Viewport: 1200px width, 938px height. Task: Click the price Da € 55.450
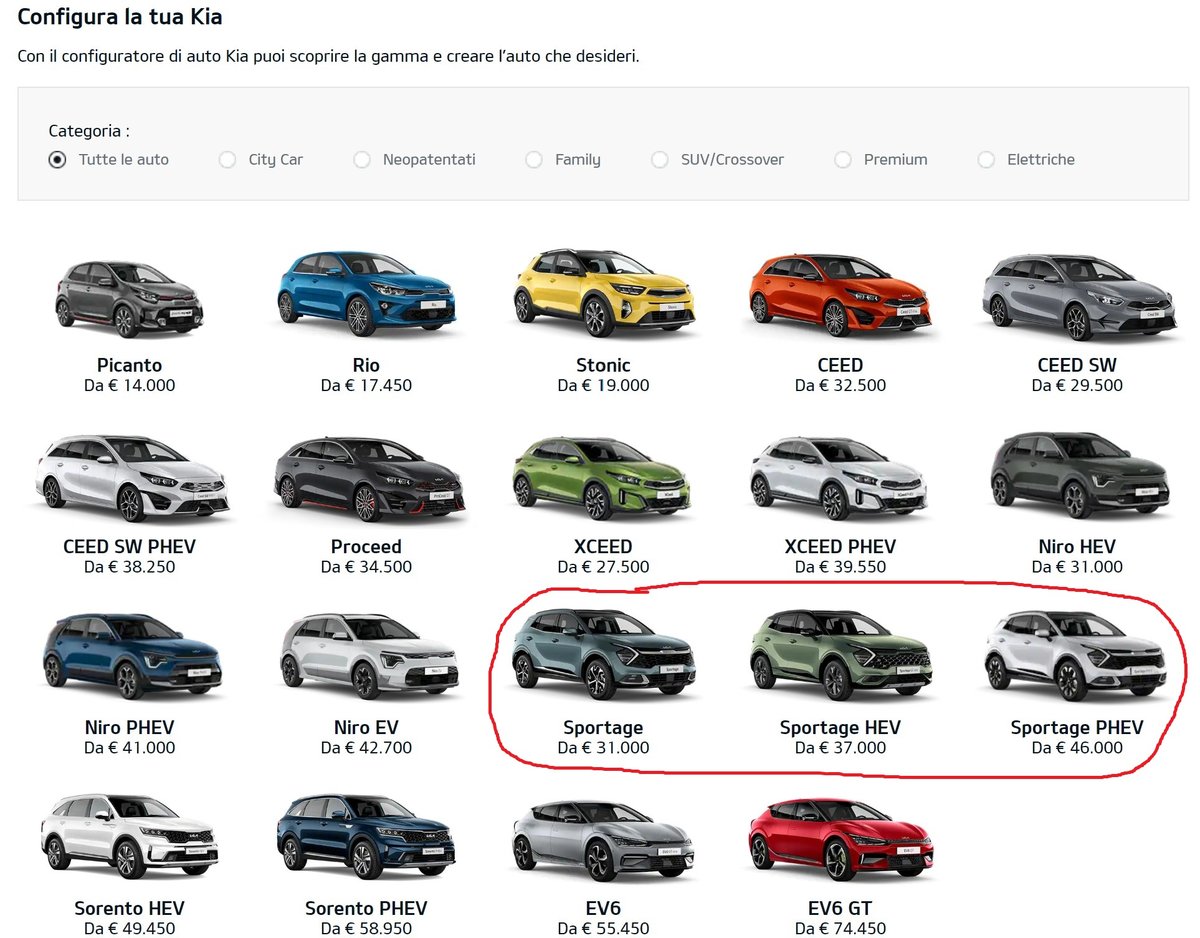(603, 929)
